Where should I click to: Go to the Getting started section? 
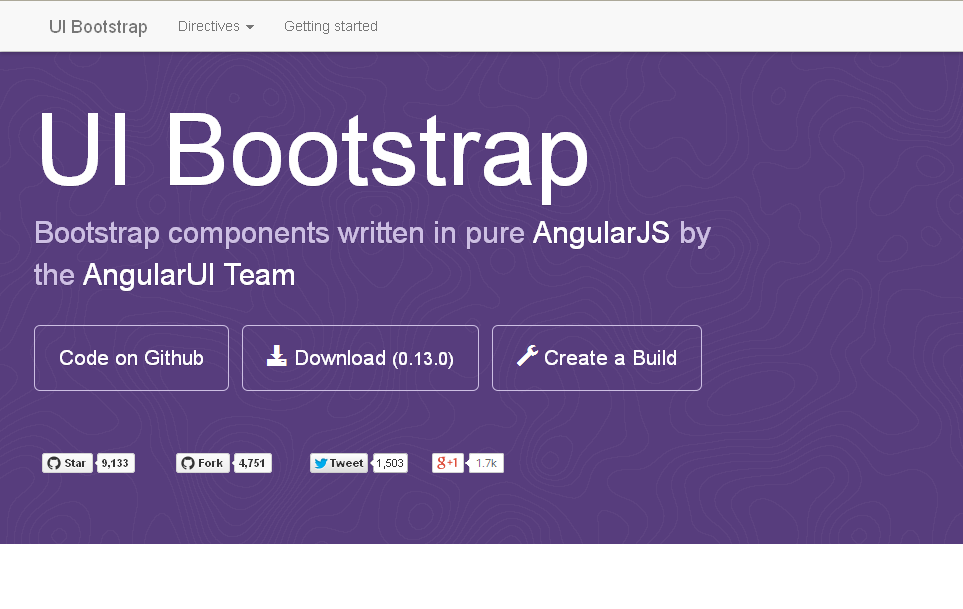tap(330, 26)
